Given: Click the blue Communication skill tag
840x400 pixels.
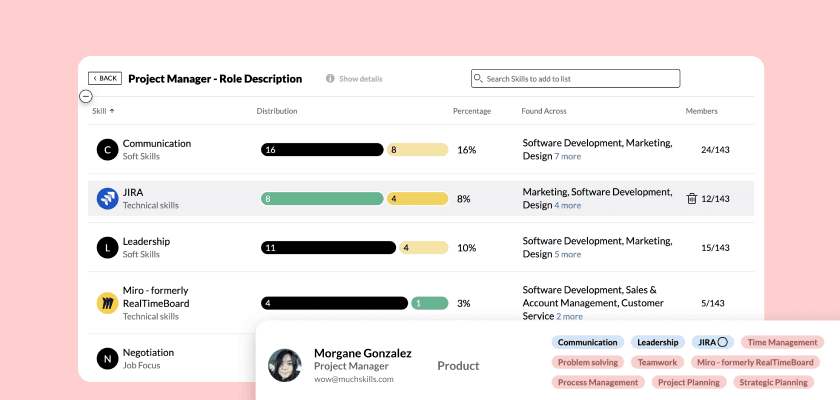Looking at the screenshot, I should click(588, 342).
